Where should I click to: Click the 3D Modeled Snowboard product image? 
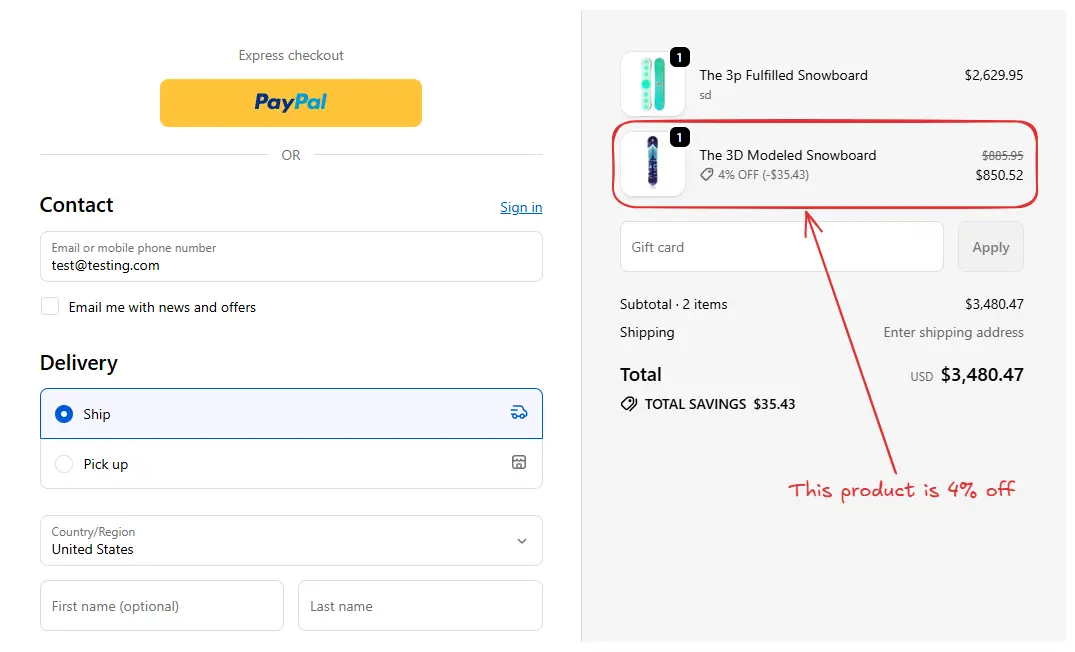click(x=652, y=163)
